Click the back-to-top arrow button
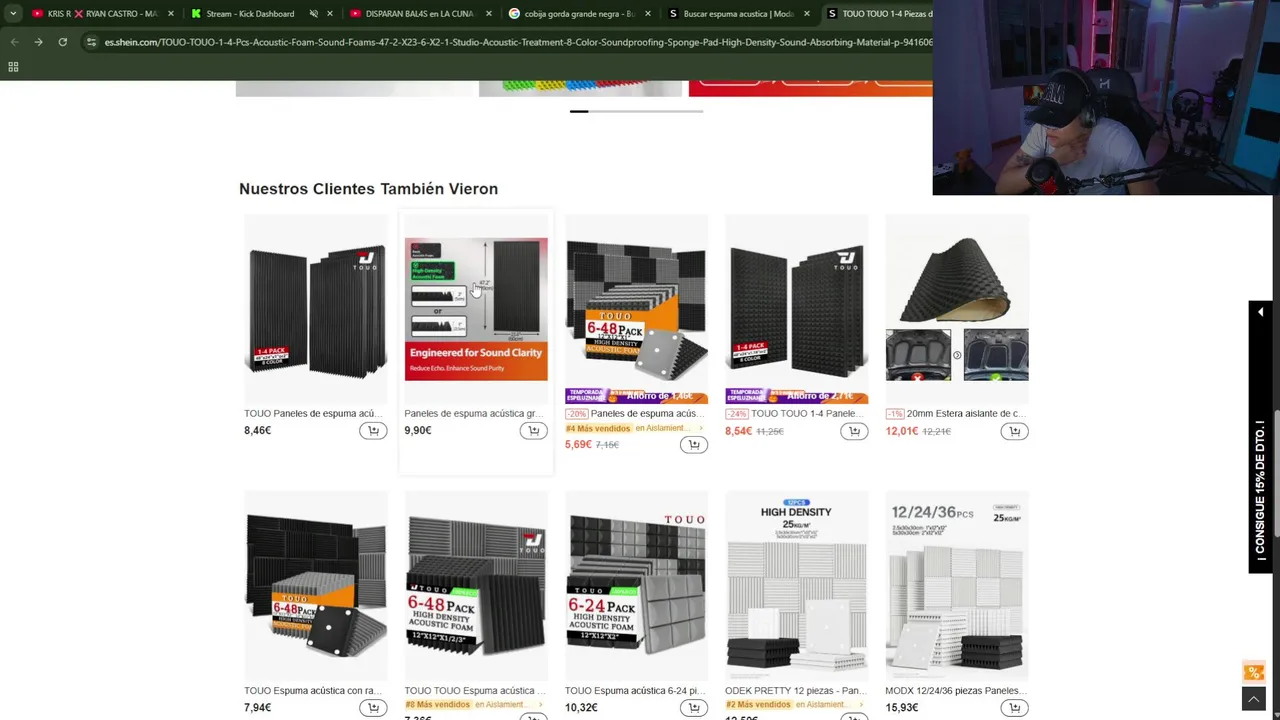 pos(1253,698)
